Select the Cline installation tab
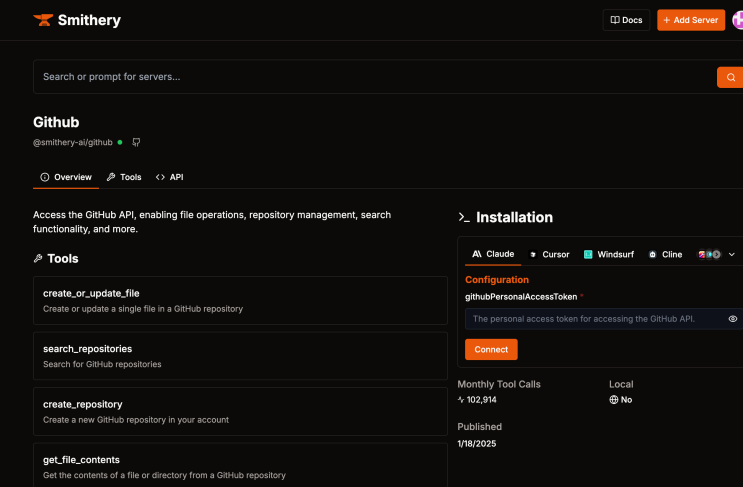The image size is (743, 487). (665, 254)
